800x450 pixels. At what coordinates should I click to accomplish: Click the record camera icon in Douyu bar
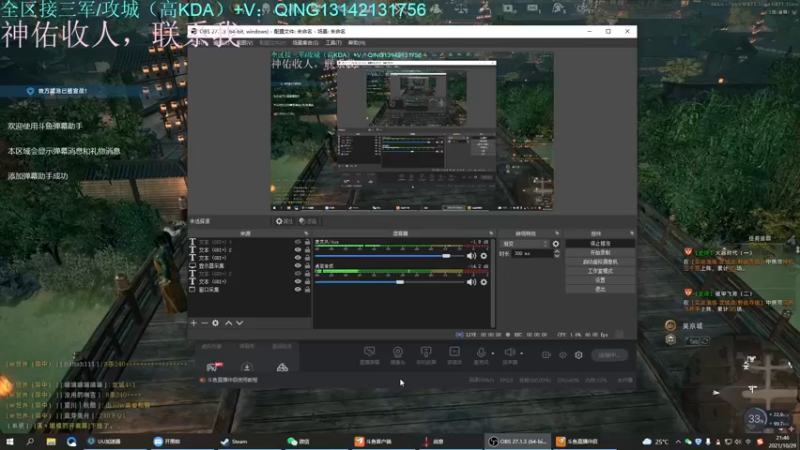[546, 355]
